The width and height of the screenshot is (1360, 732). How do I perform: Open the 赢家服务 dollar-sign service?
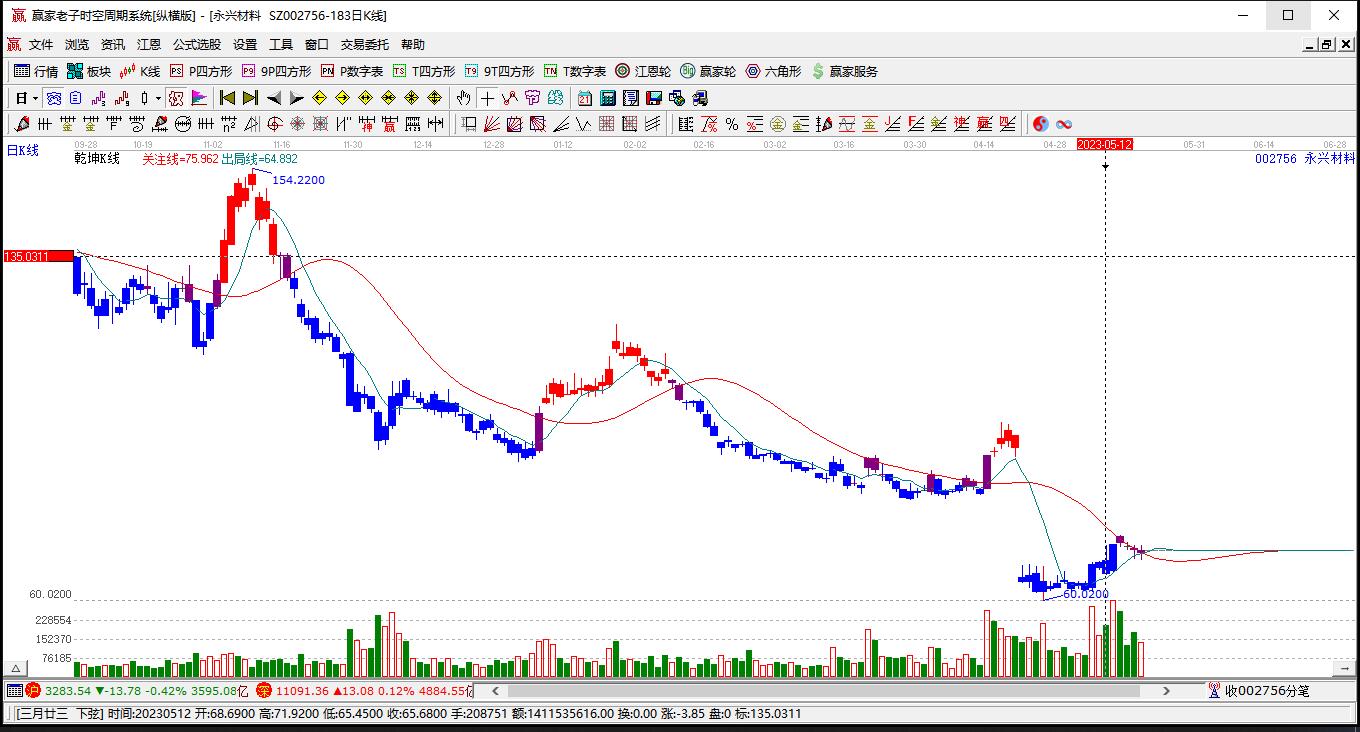(x=845, y=71)
